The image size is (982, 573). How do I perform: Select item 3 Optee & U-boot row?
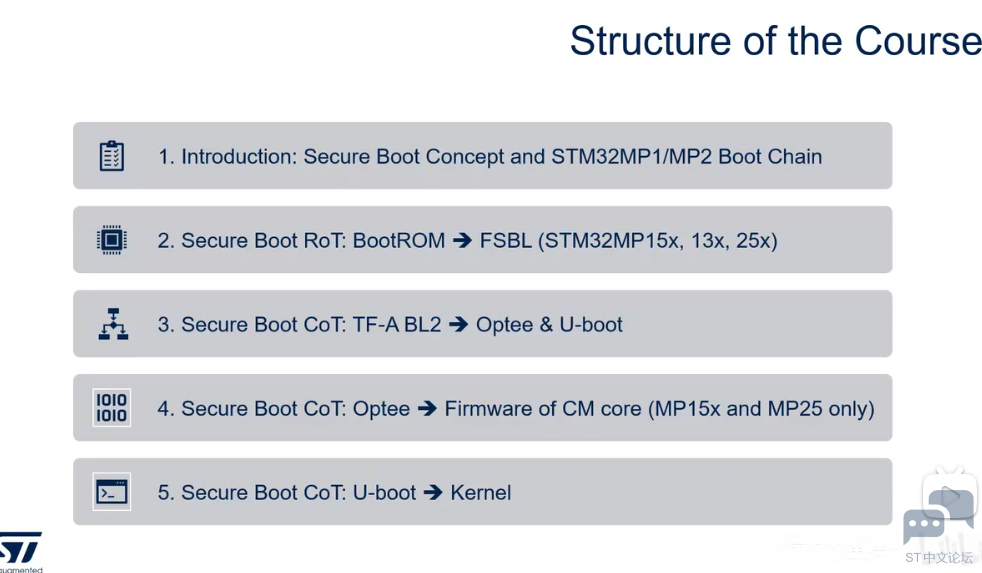[x=482, y=324]
